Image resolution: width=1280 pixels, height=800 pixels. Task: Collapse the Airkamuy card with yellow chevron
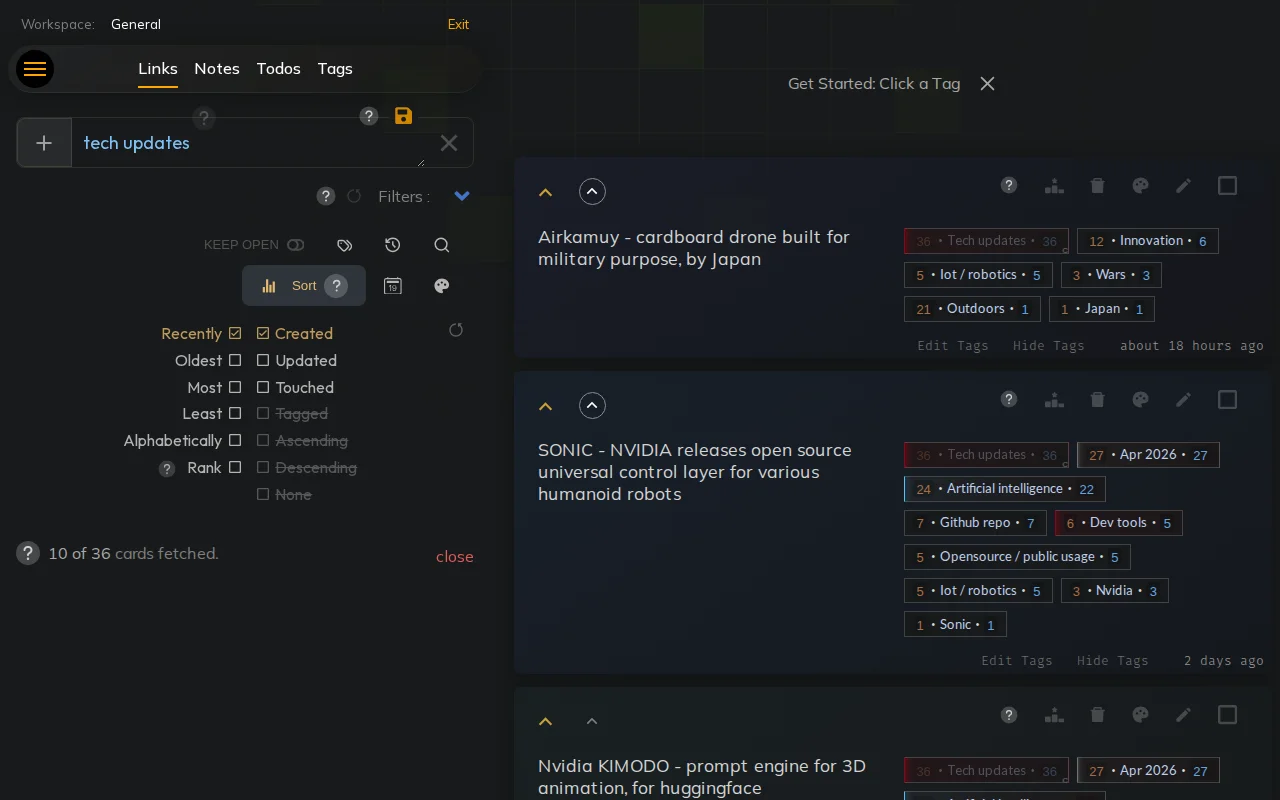pyautogui.click(x=545, y=192)
